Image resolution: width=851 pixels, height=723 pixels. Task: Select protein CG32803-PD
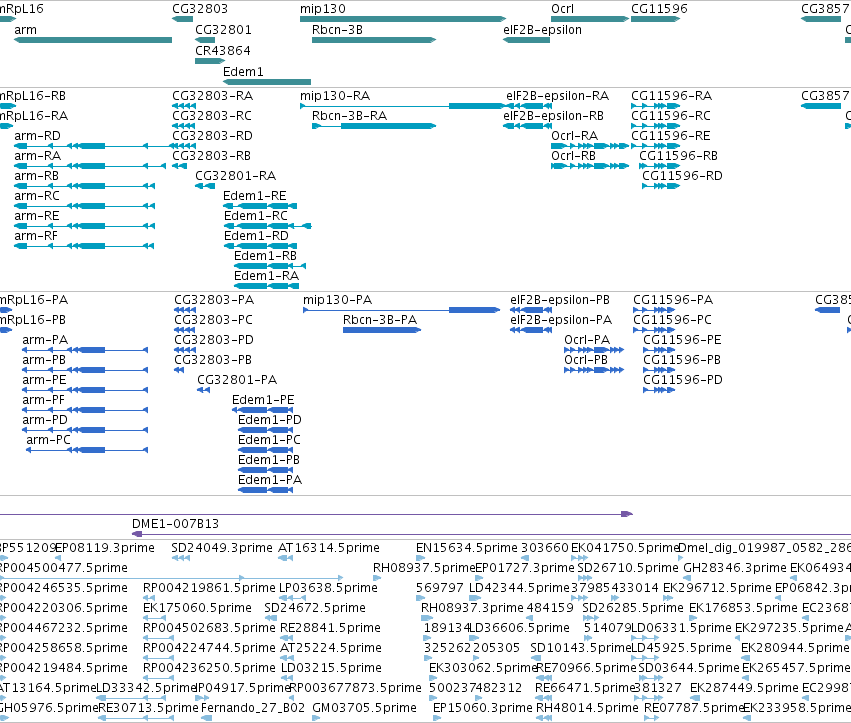click(185, 350)
